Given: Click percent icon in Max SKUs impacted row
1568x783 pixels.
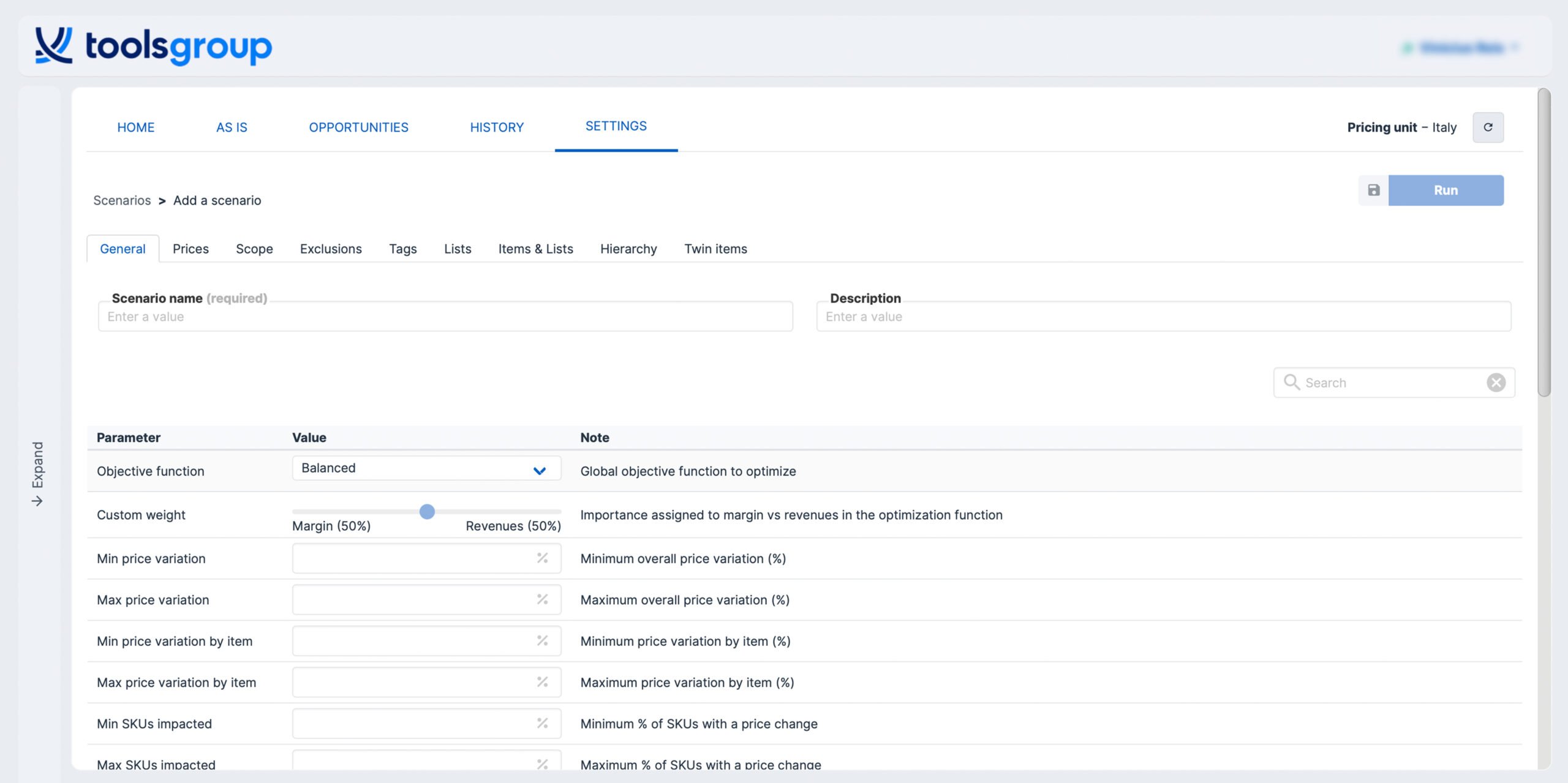Looking at the screenshot, I should [x=542, y=763].
